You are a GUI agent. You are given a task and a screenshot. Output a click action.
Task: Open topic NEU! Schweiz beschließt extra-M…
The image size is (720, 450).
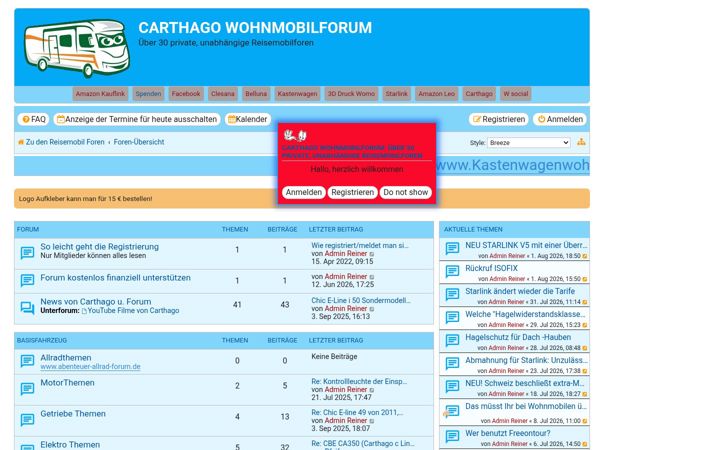(524, 383)
